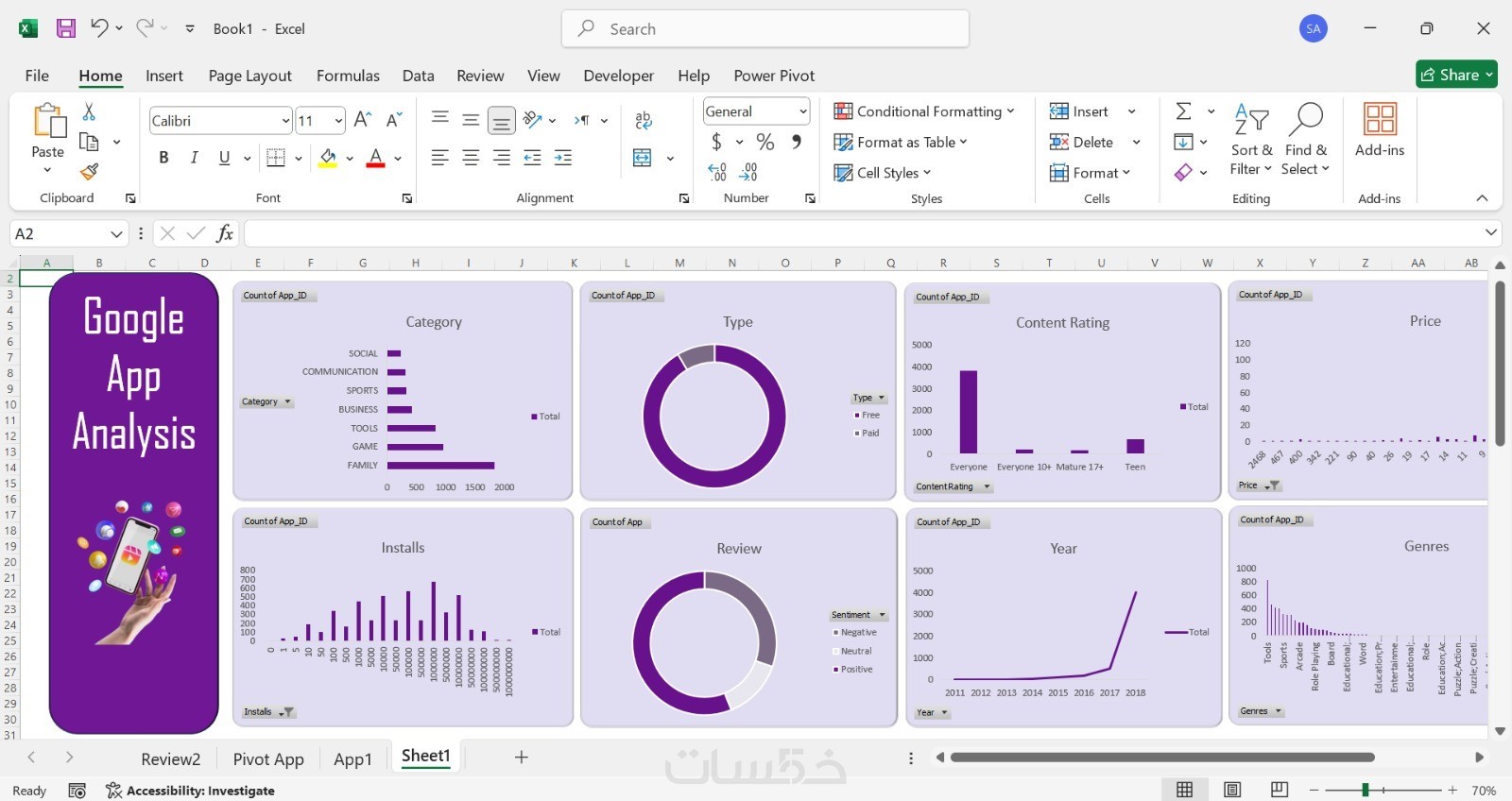1512x801 pixels.
Task: Adjust the zoom slider handle
Action: [1365, 790]
